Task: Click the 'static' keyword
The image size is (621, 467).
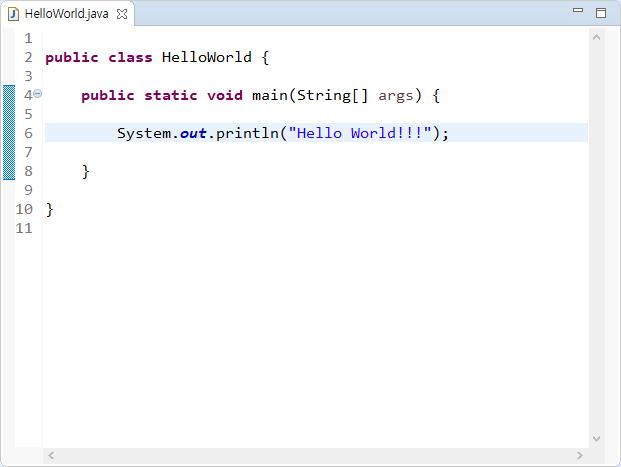Action: pos(171,95)
